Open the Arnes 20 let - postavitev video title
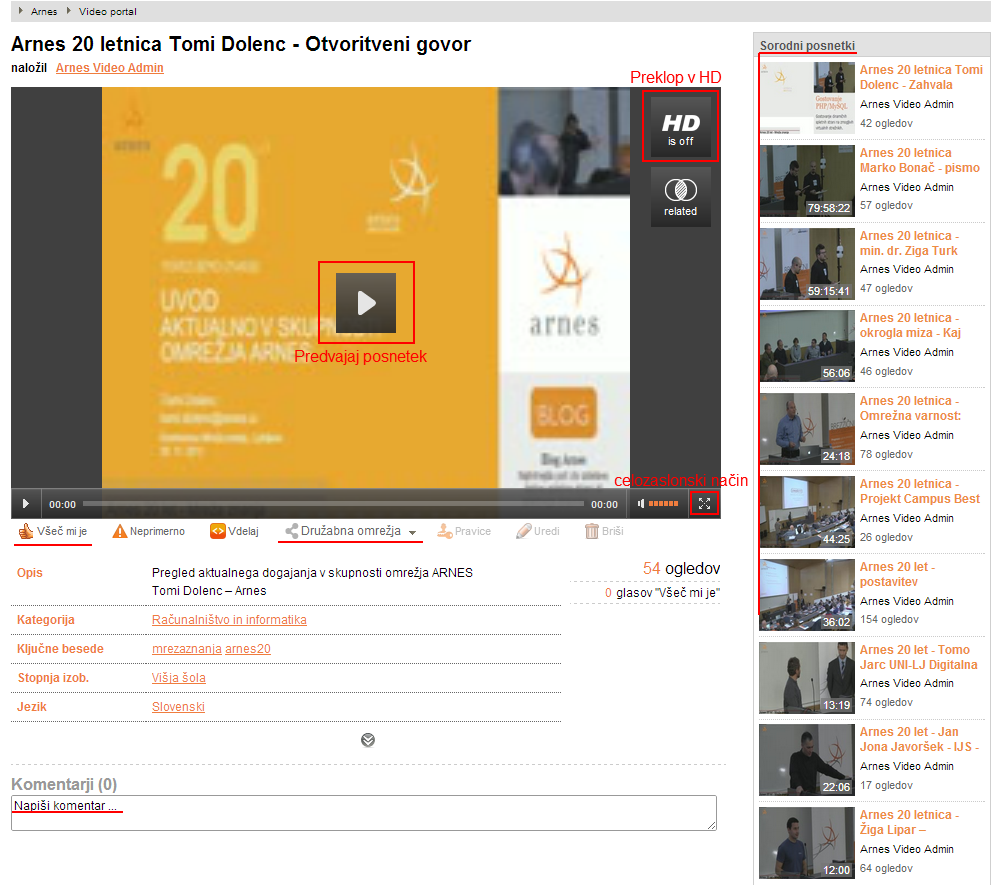The width and height of the screenshot is (1000, 885). point(897,574)
